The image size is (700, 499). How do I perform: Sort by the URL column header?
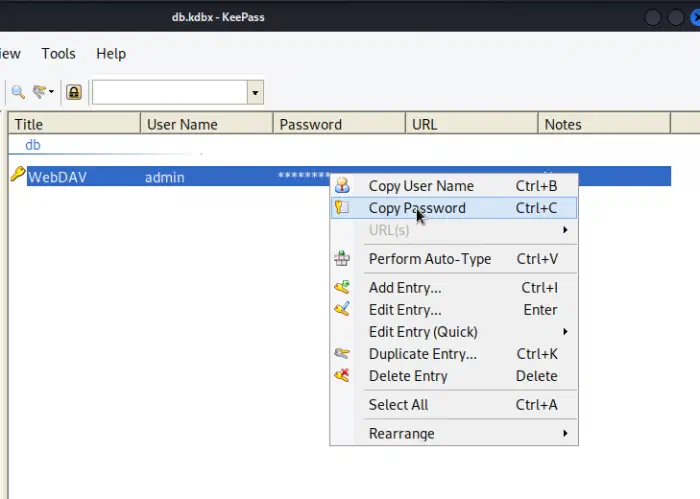472,124
